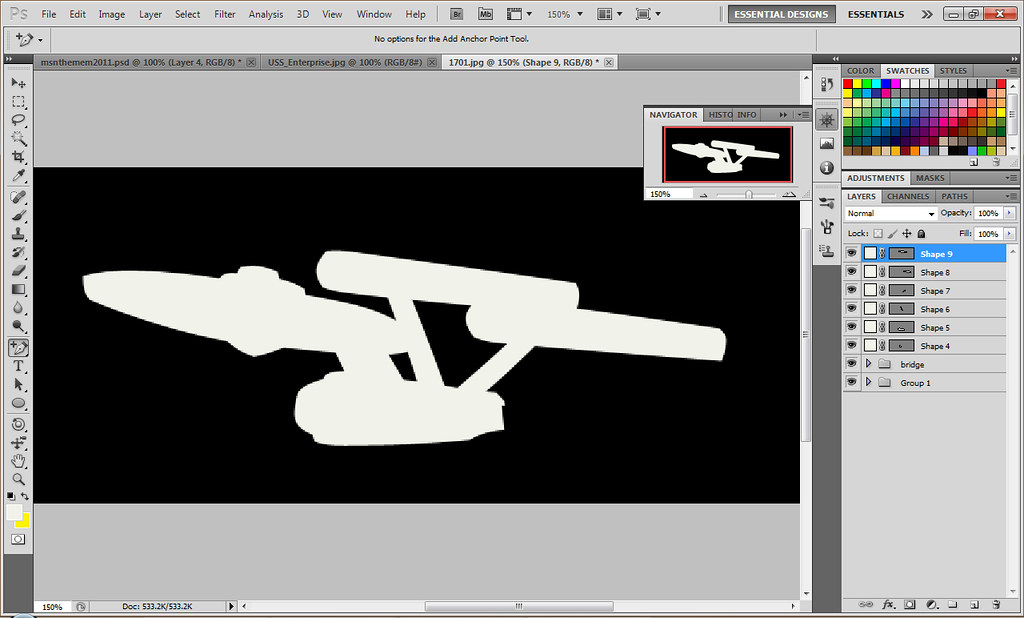This screenshot has width=1024, height=618.
Task: Enable Lock transparent pixels for Shape 9
Action: (879, 233)
